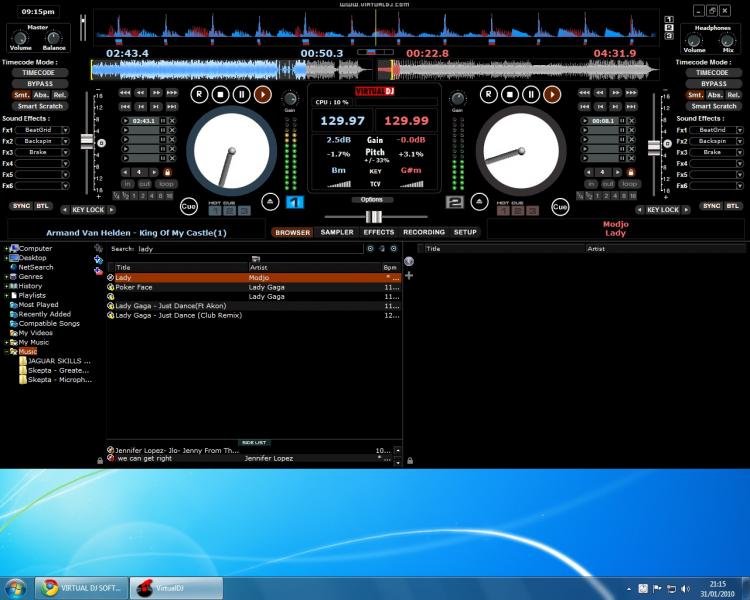Toggle TIMECODE mode on the right deck

(712, 73)
